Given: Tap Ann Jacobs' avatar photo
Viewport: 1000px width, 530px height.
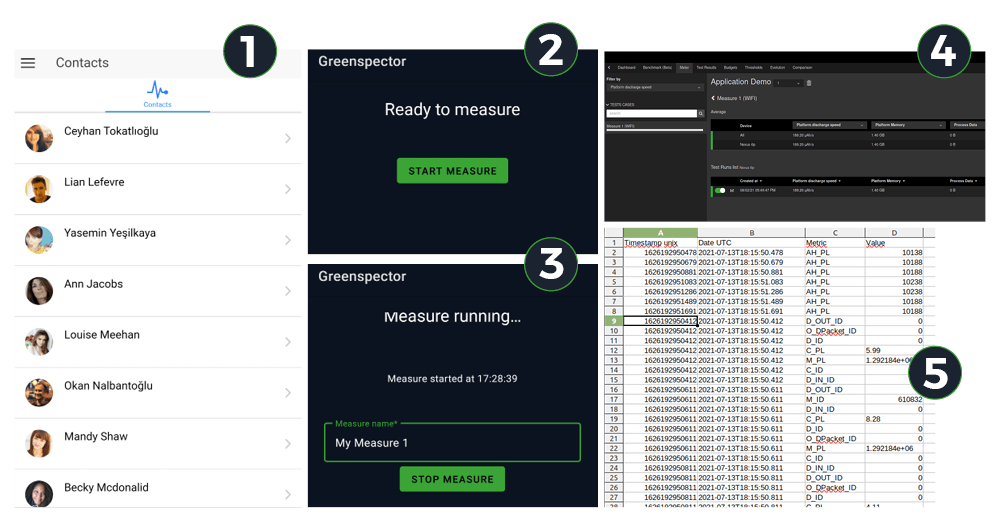Looking at the screenshot, I should tap(39, 291).
